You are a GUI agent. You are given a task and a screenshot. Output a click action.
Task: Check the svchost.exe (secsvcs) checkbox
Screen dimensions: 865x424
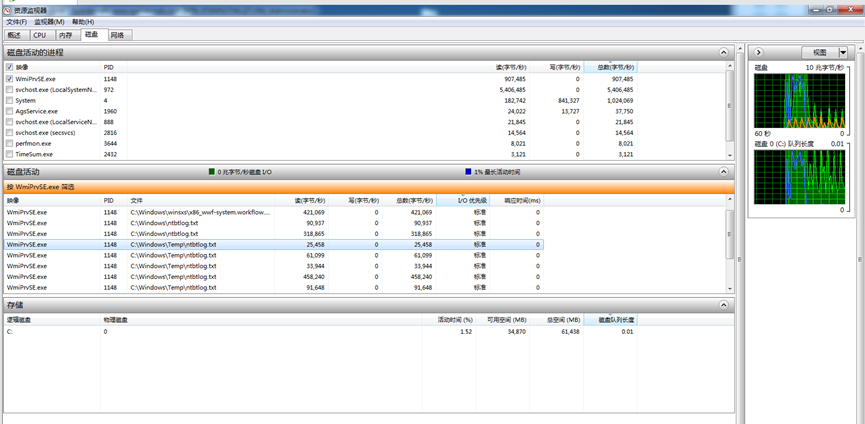pyautogui.click(x=9, y=132)
